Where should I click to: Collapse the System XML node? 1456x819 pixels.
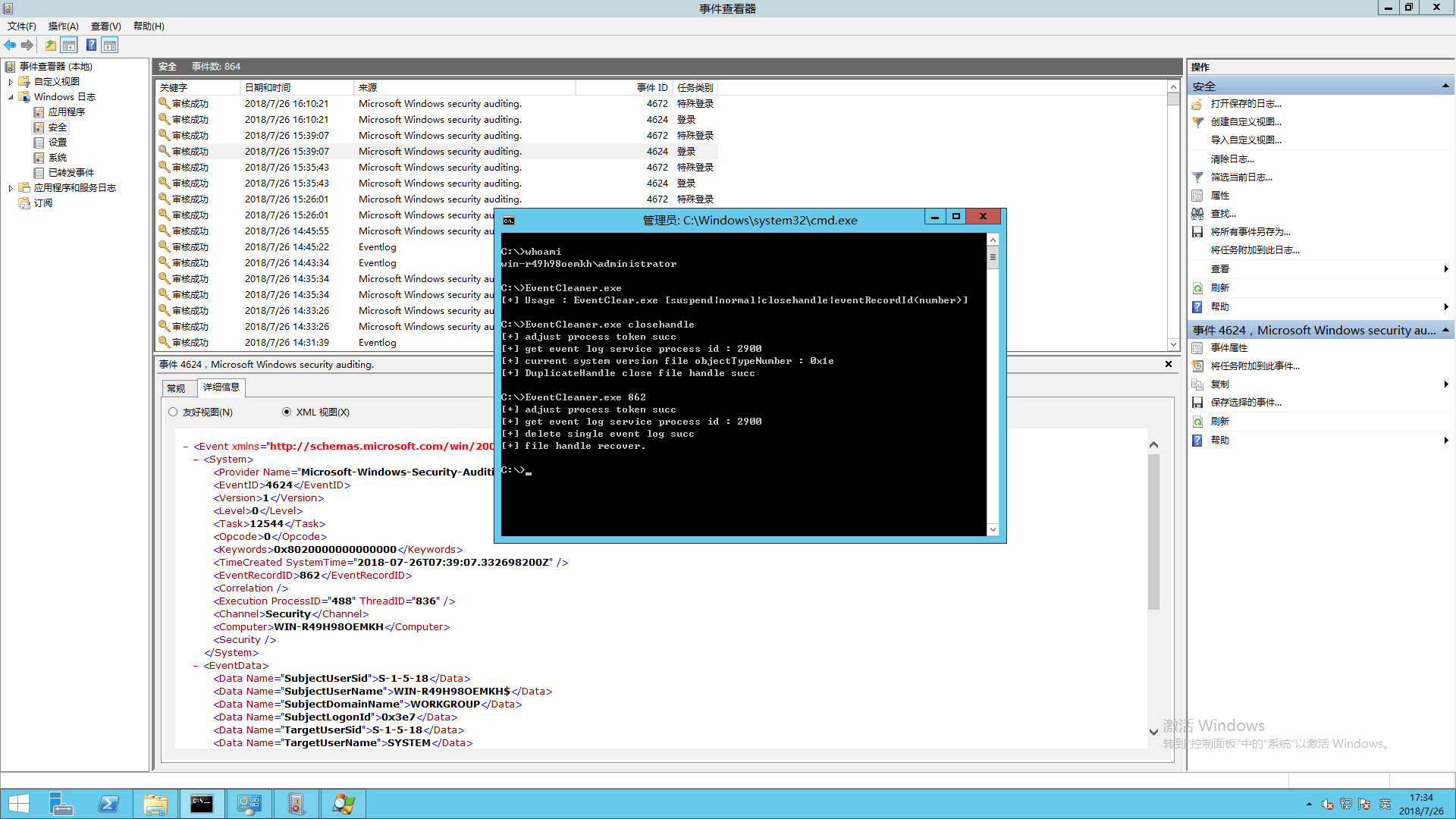[196, 460]
